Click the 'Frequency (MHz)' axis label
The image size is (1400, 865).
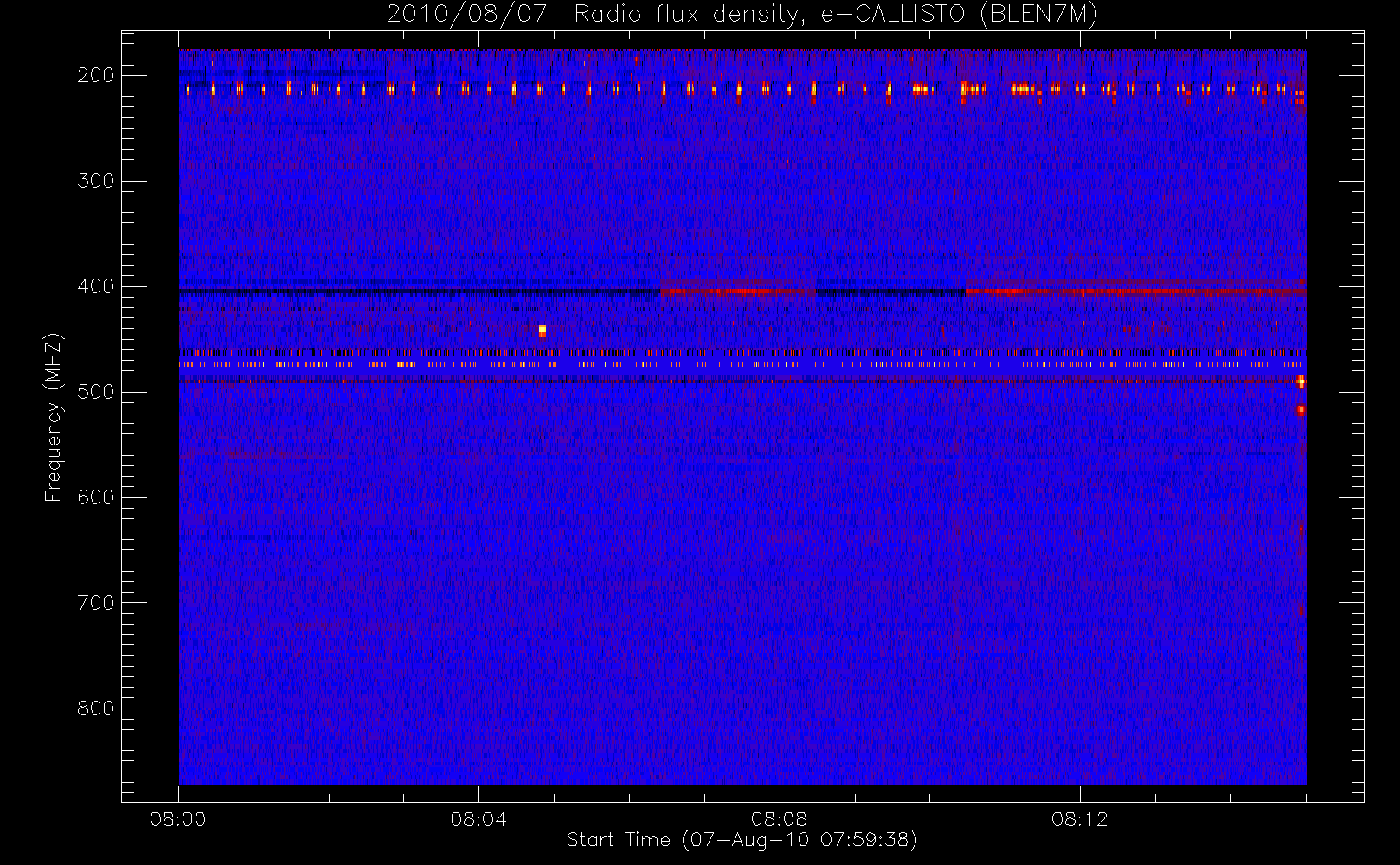pyautogui.click(x=54, y=417)
